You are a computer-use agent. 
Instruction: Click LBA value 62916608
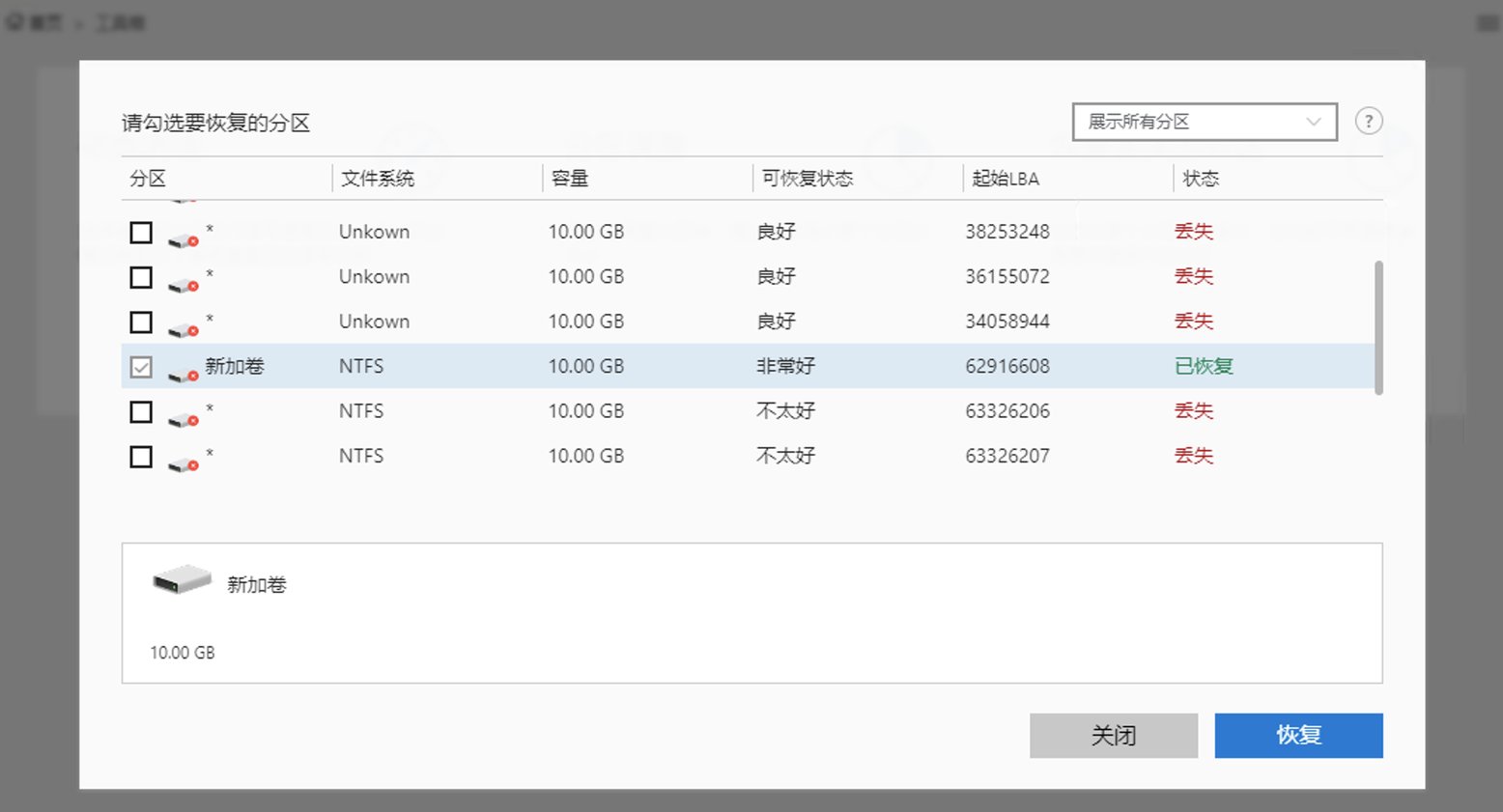[1007, 366]
